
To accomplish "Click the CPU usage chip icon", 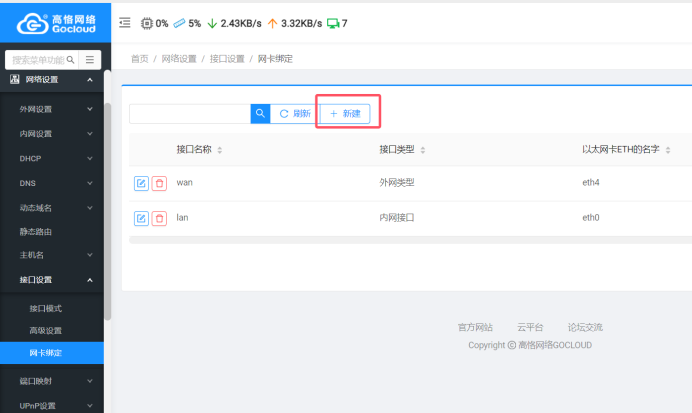I will (x=147, y=23).
